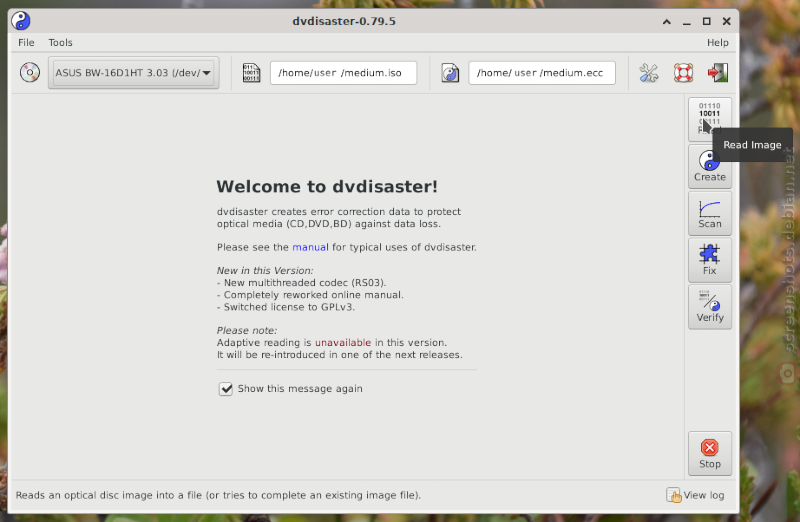Uncheck Show this message again
The image size is (800, 522).
coord(226,389)
